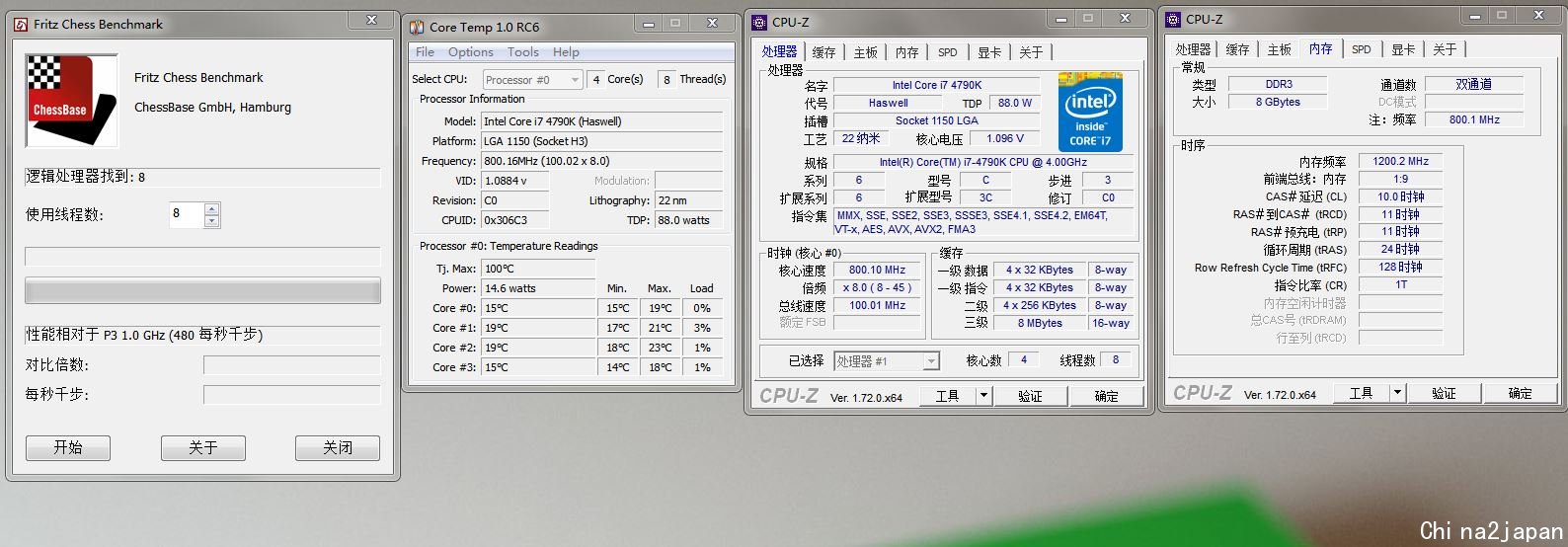Click 确定 button in the second CPU-Z window
This screenshot has width=1568, height=547.
(x=1521, y=393)
